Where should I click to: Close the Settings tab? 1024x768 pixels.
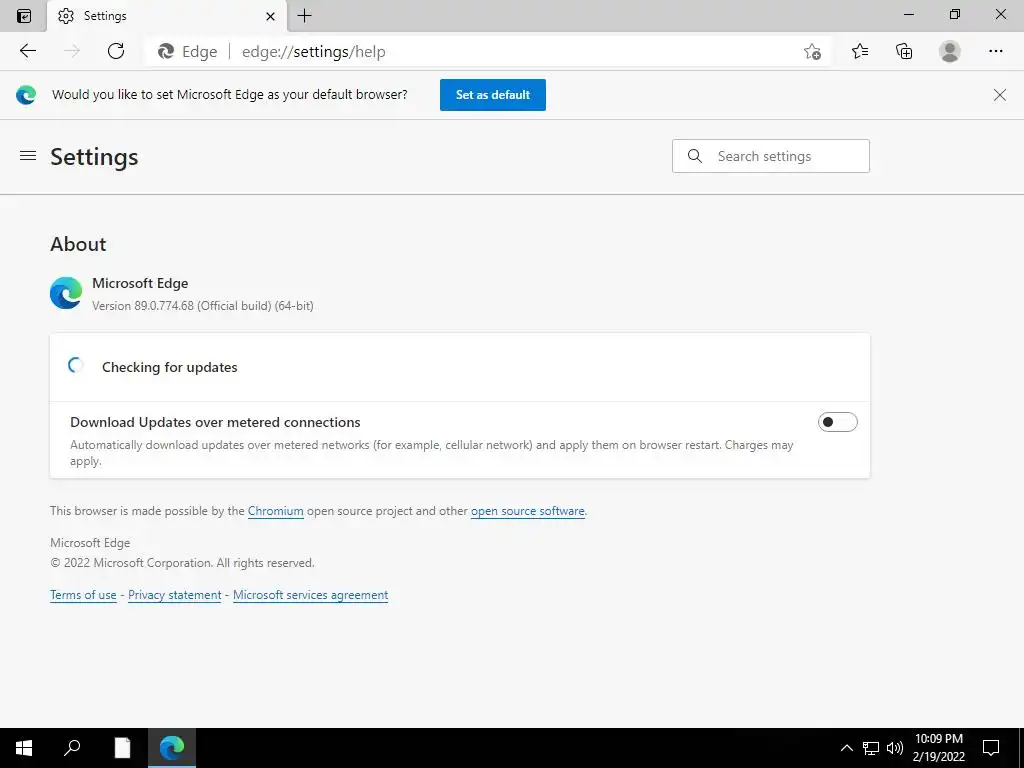point(270,16)
